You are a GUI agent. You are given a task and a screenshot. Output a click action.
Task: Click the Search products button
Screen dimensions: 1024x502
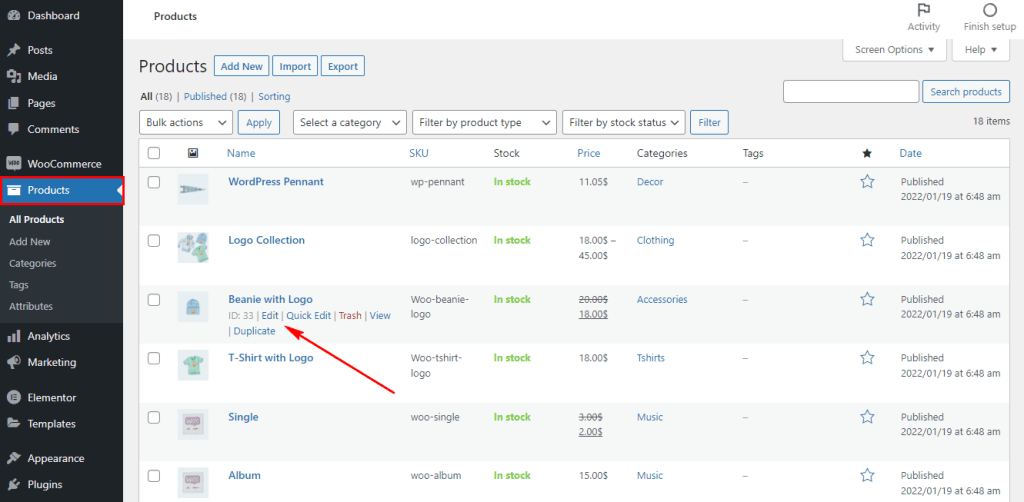click(x=966, y=91)
